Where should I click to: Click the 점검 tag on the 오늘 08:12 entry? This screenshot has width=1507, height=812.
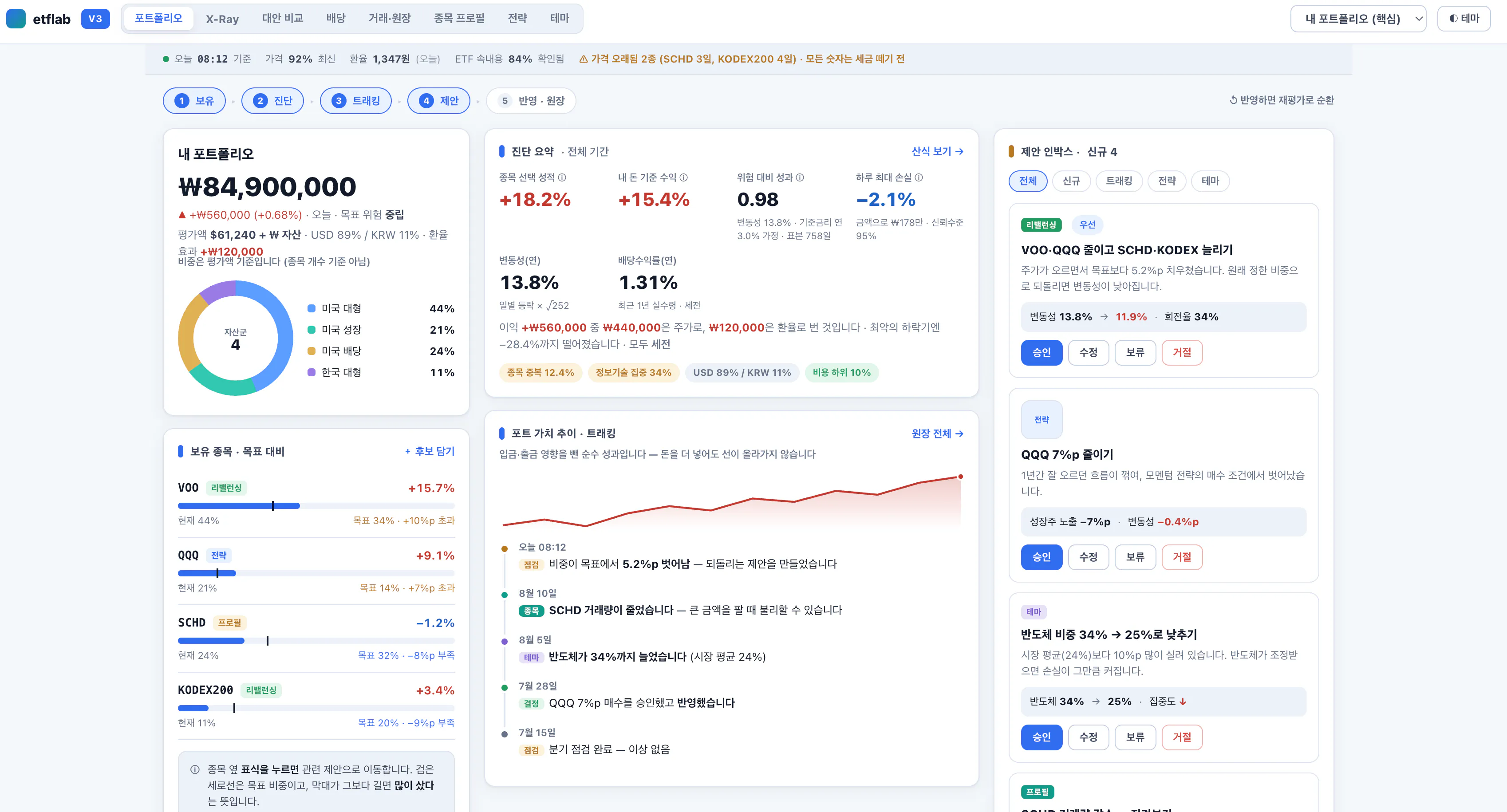pos(531,564)
